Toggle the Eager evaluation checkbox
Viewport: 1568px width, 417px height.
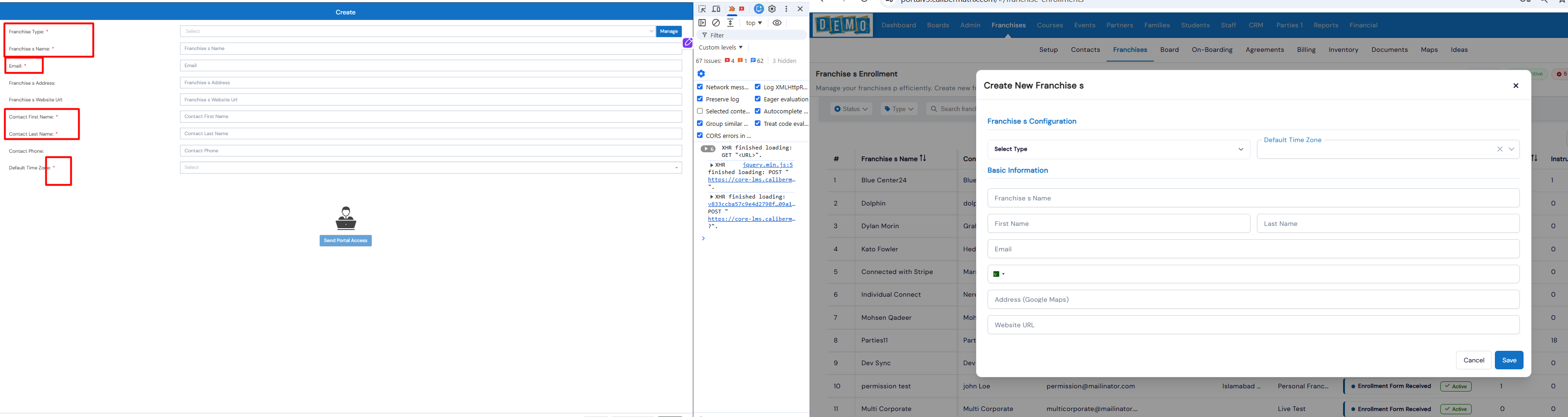click(758, 99)
